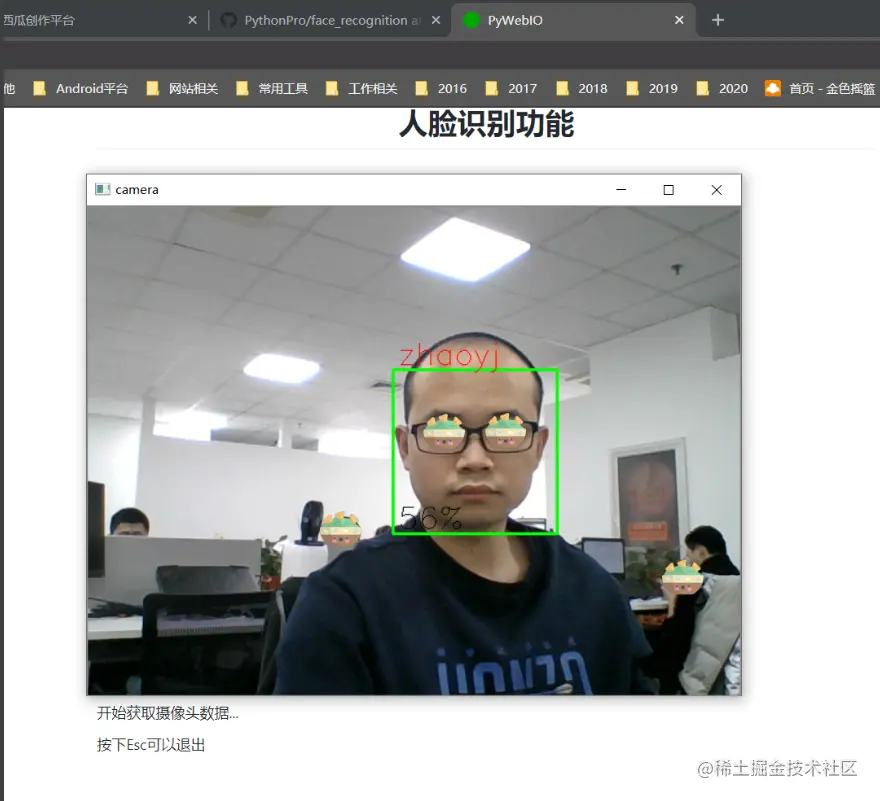
Task: Close the camera window
Action: click(x=717, y=190)
